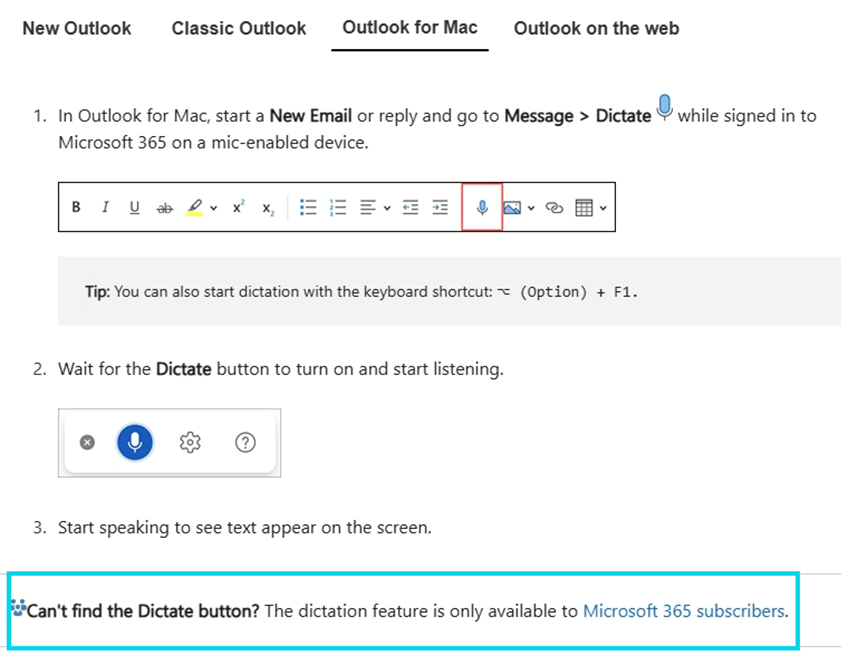Toggle the blue round microphone button
The width and height of the screenshot is (858, 665).
pyautogui.click(x=135, y=442)
